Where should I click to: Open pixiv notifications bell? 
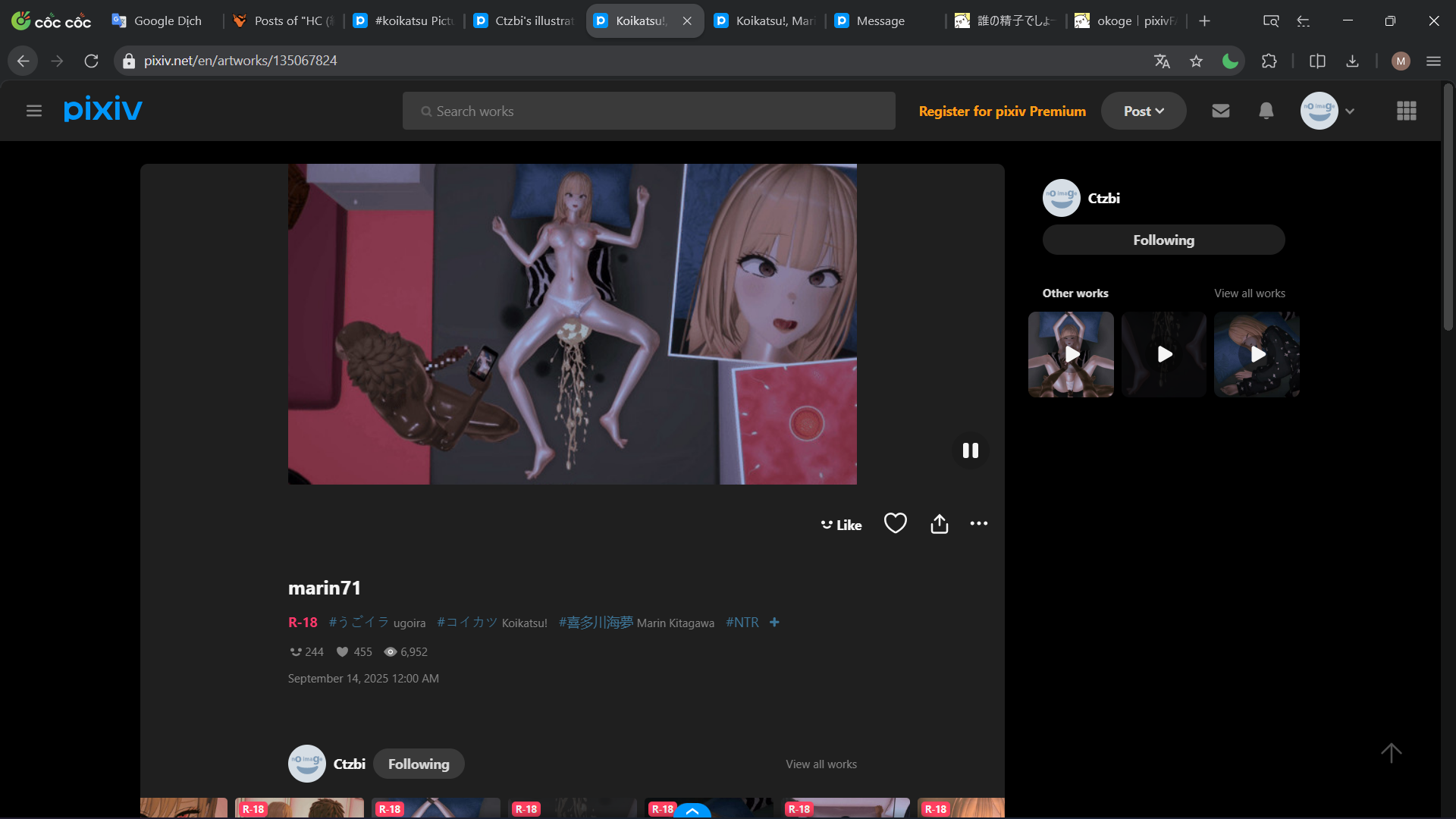point(1266,111)
